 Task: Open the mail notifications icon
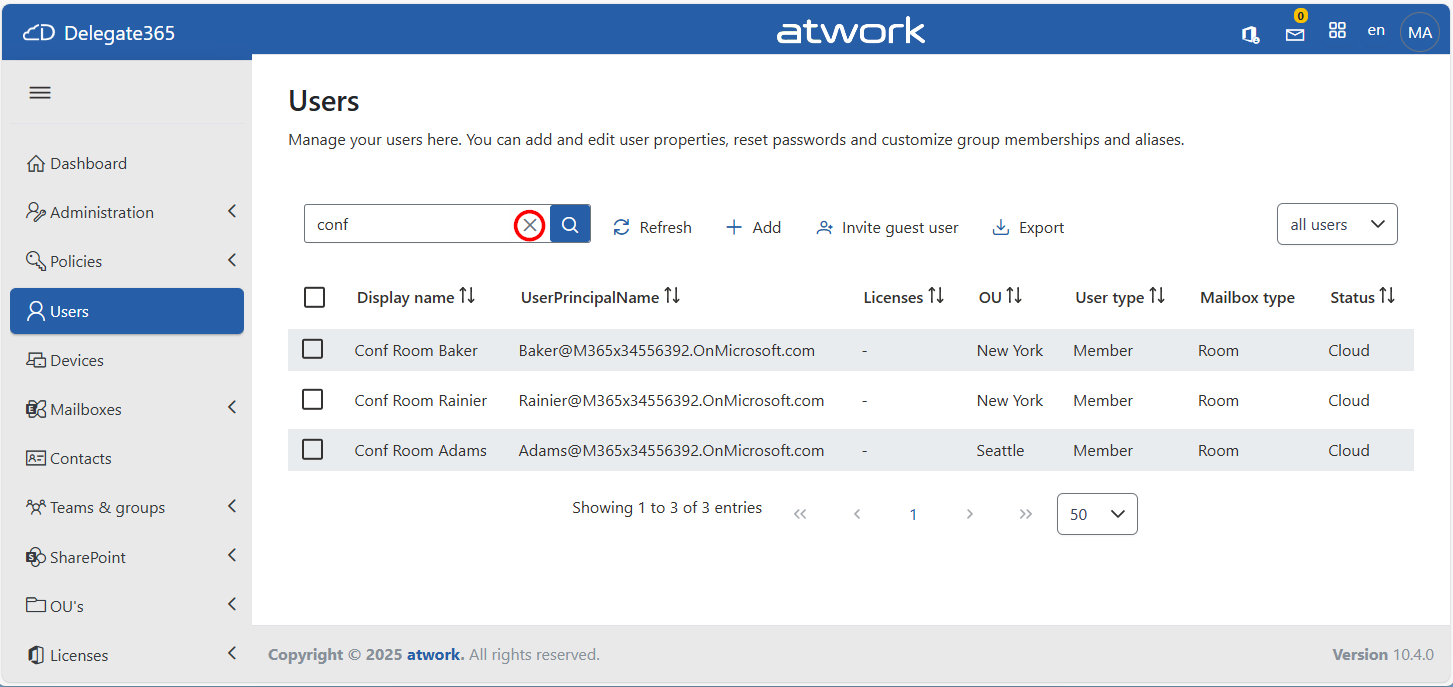pos(1295,34)
